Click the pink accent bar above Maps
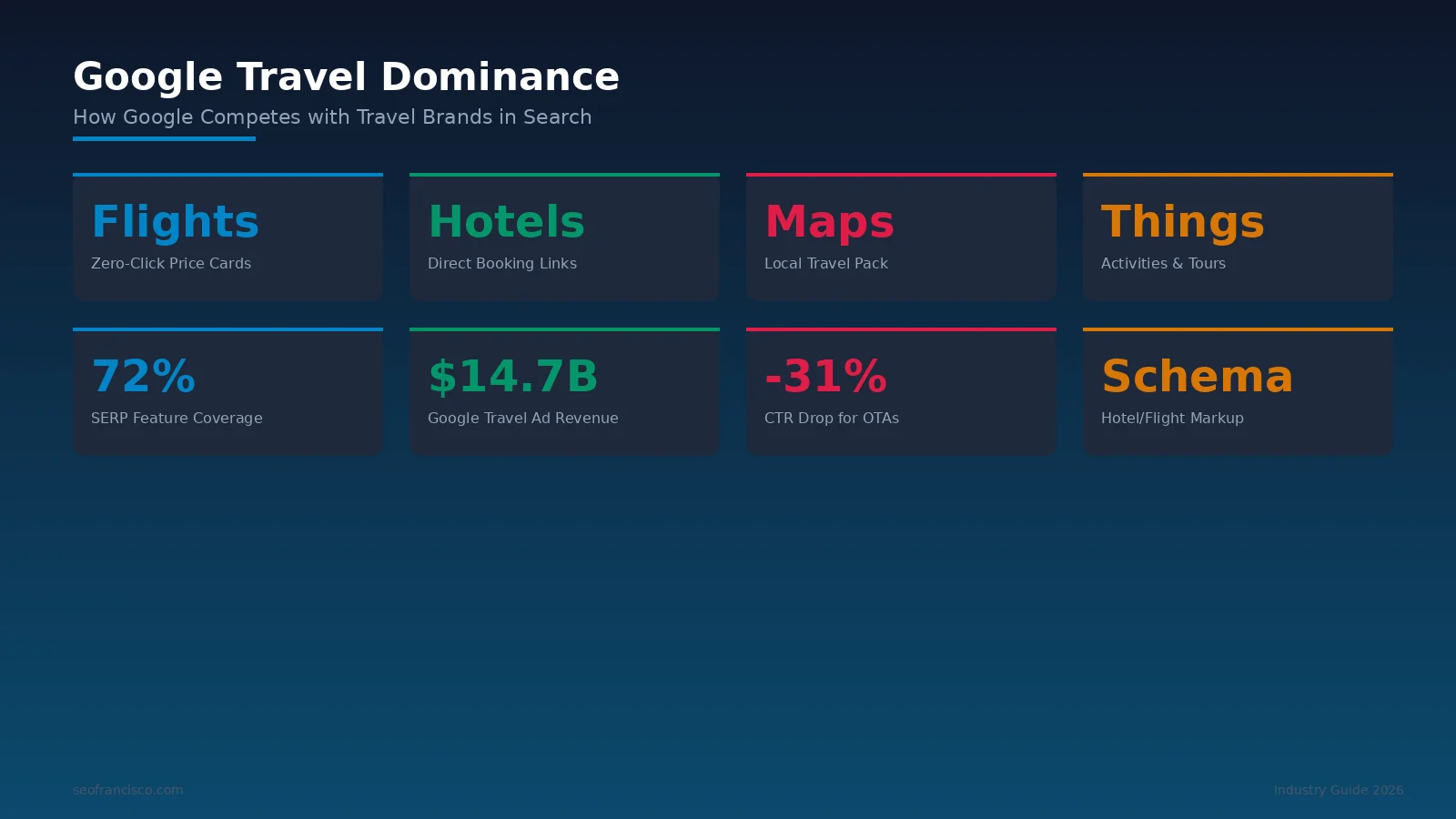Screen dimensions: 1456x819 (901, 174)
